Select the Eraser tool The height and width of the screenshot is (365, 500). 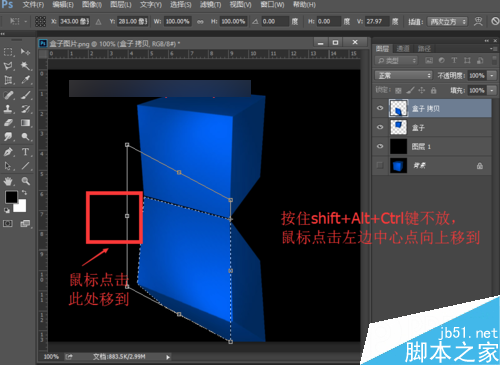[8, 123]
